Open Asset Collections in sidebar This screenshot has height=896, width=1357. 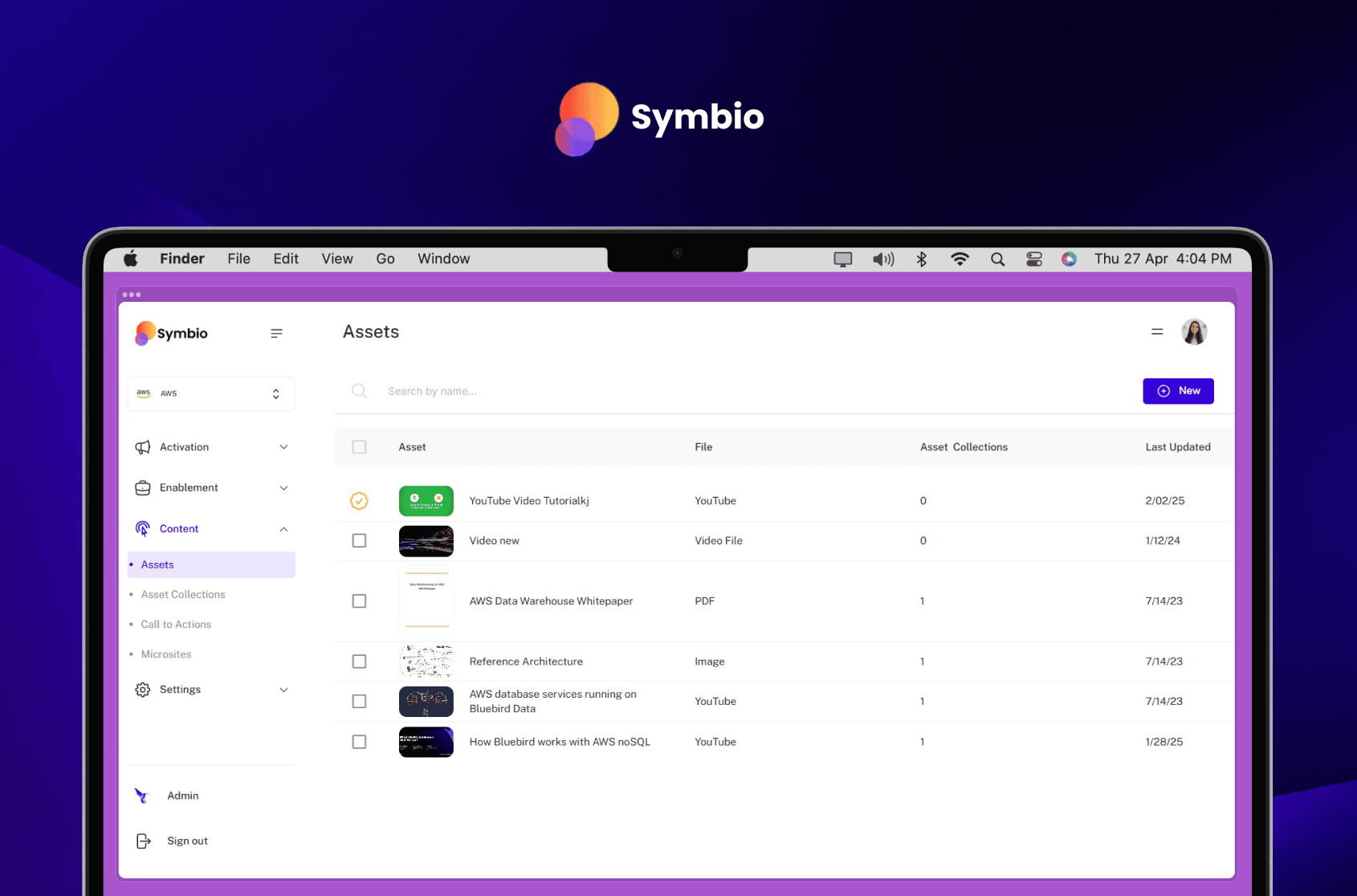[x=183, y=594]
